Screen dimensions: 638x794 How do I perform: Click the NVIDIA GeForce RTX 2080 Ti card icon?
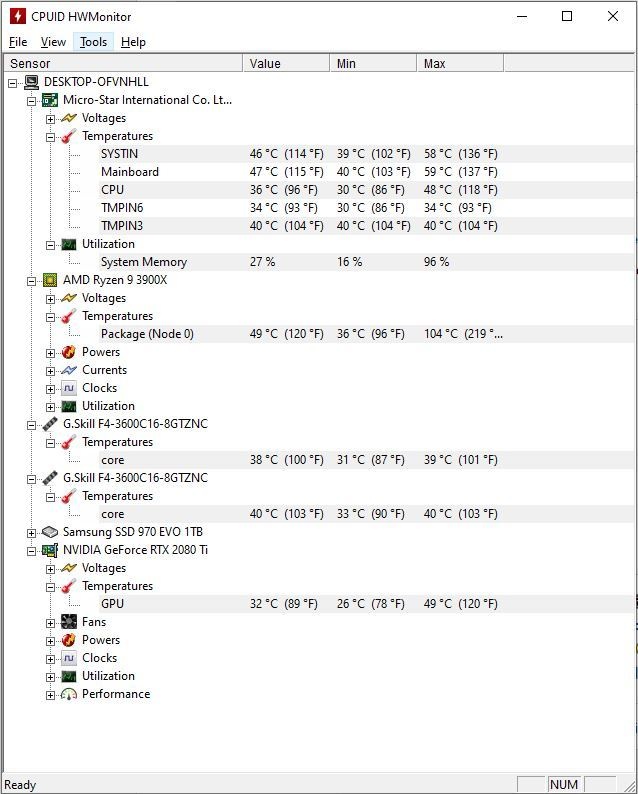tap(50, 550)
